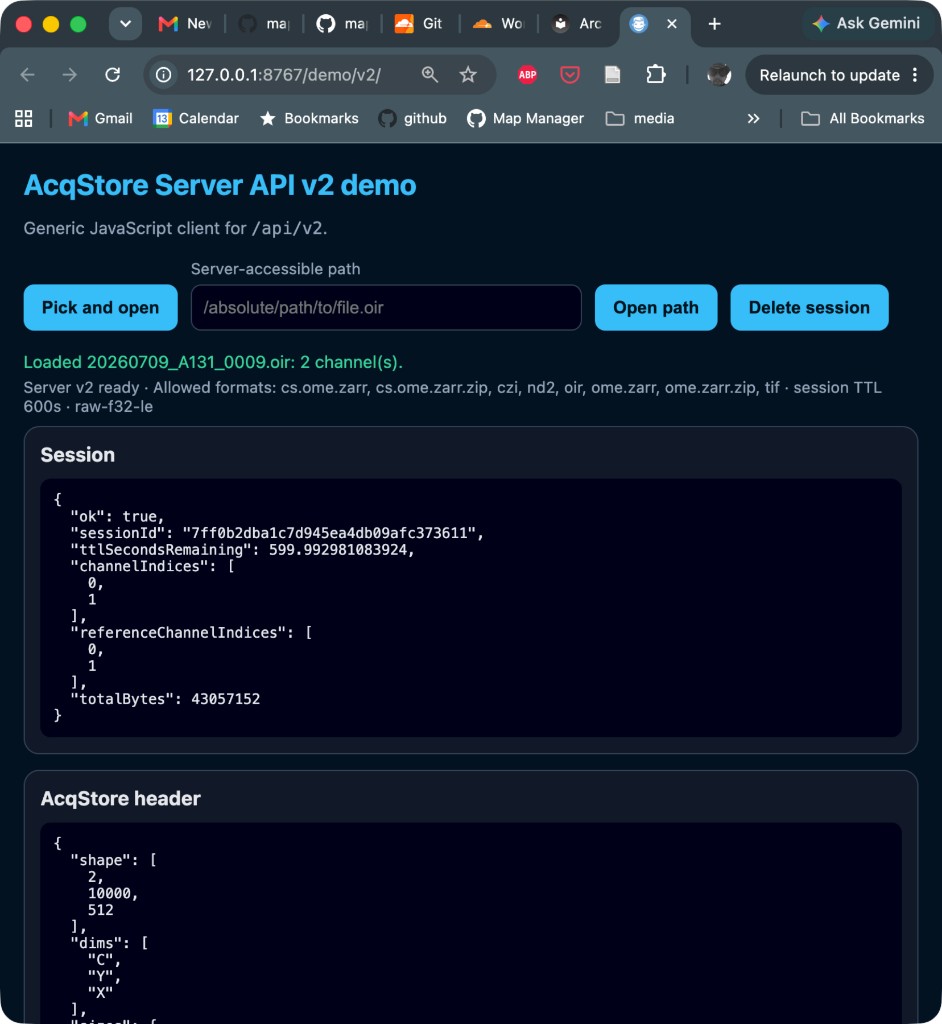
Task: Focus the Server-accessible path input field
Action: [x=386, y=308]
